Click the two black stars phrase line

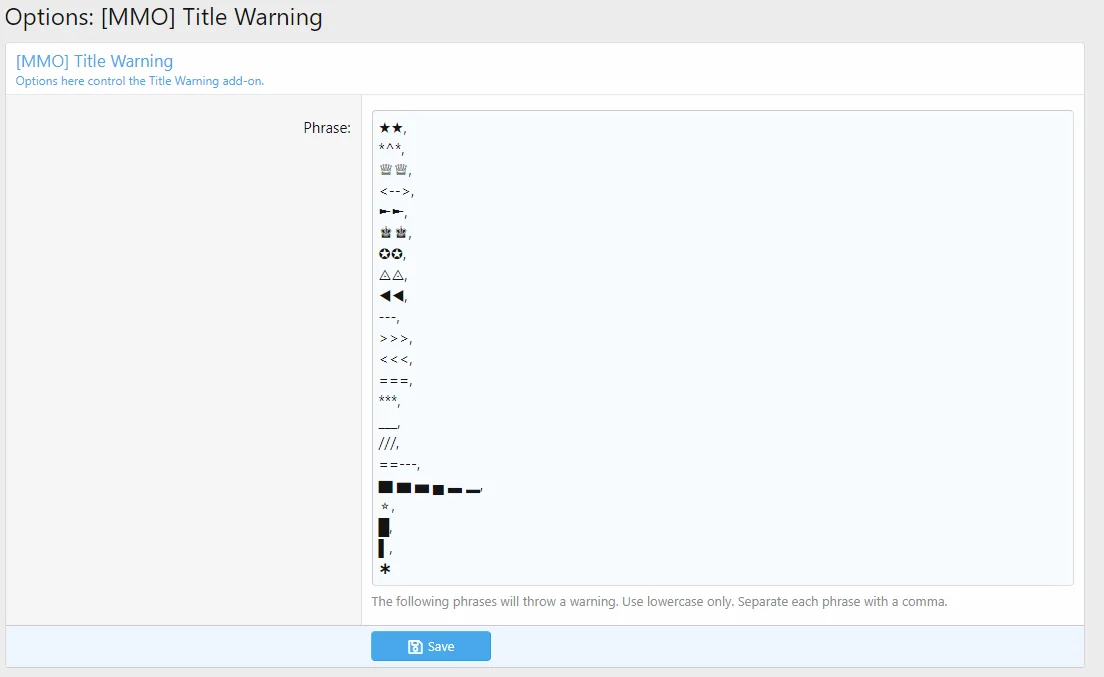tap(391, 128)
